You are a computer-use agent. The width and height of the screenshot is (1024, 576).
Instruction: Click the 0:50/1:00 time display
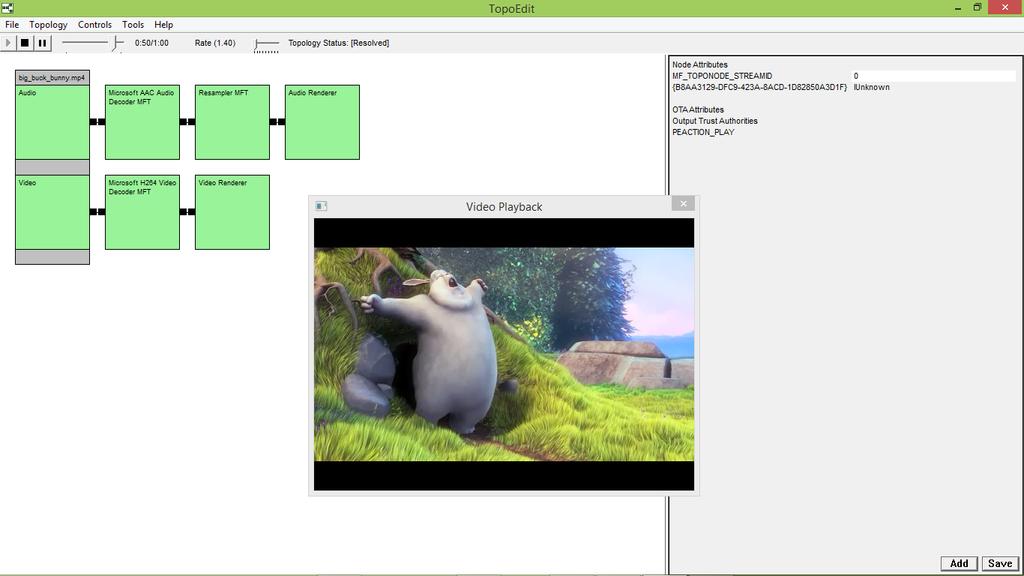point(152,43)
